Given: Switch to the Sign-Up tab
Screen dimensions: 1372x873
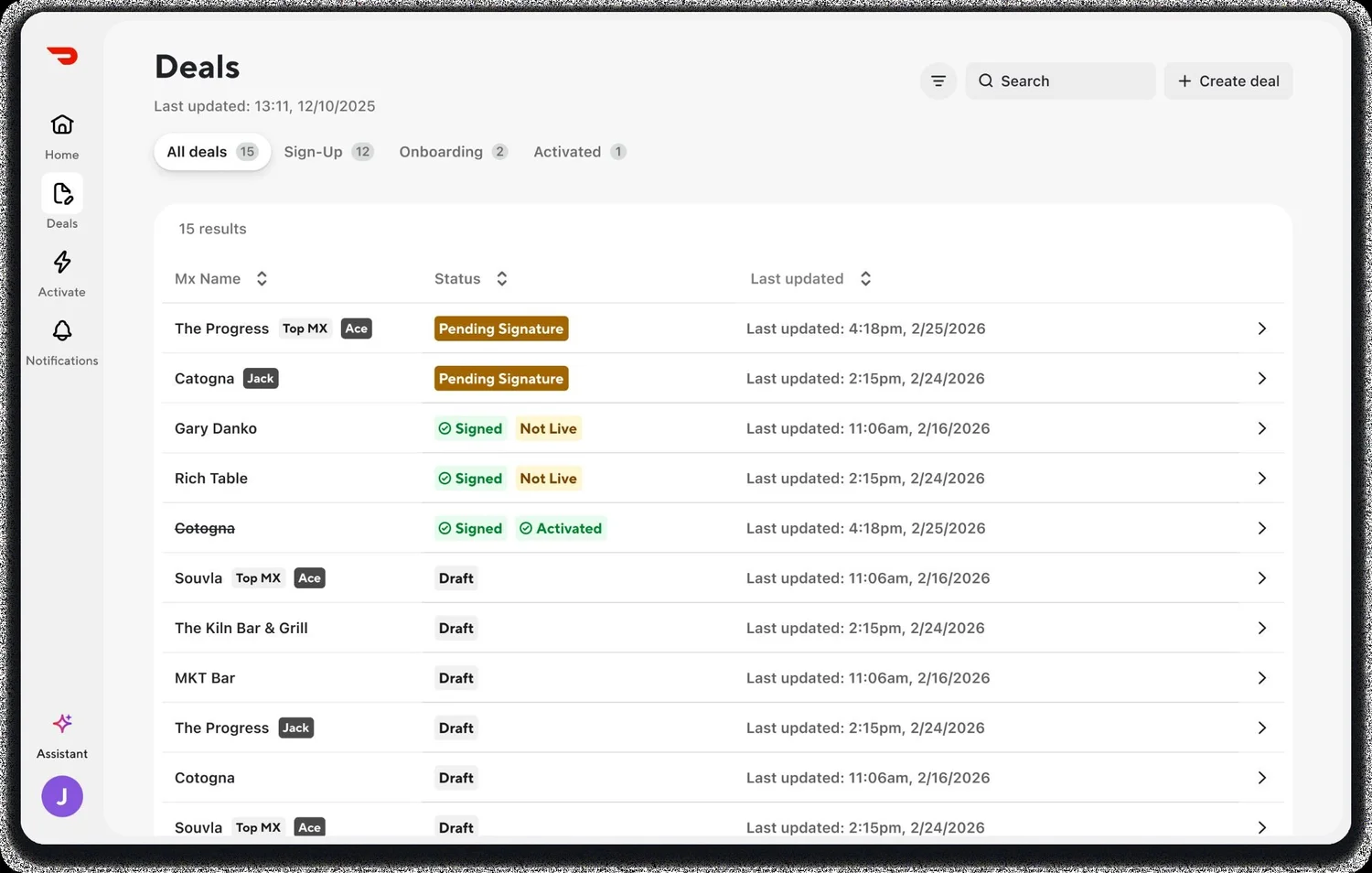Looking at the screenshot, I should 328,152.
